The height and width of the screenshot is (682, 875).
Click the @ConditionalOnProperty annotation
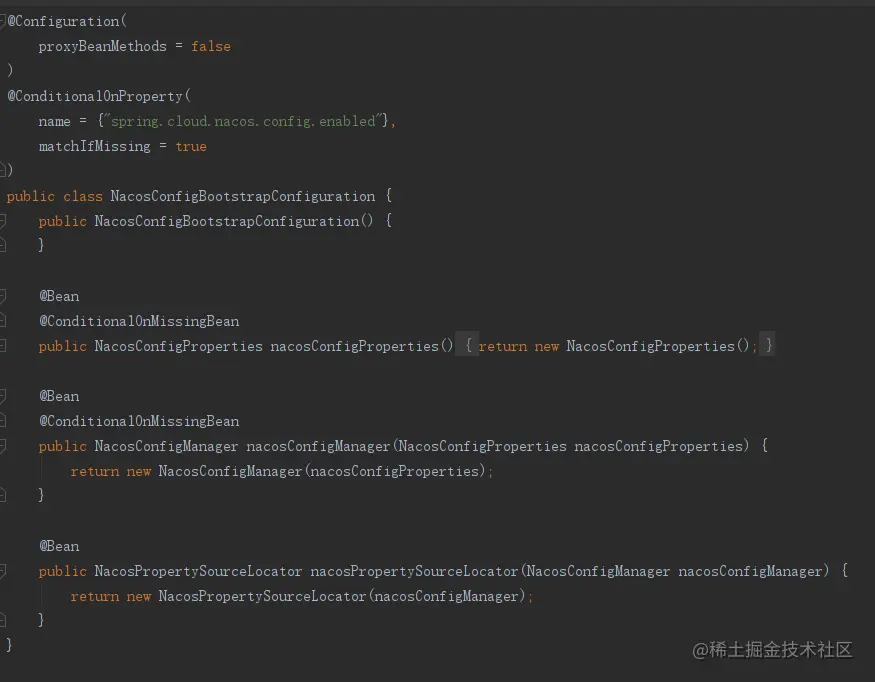click(x=95, y=96)
